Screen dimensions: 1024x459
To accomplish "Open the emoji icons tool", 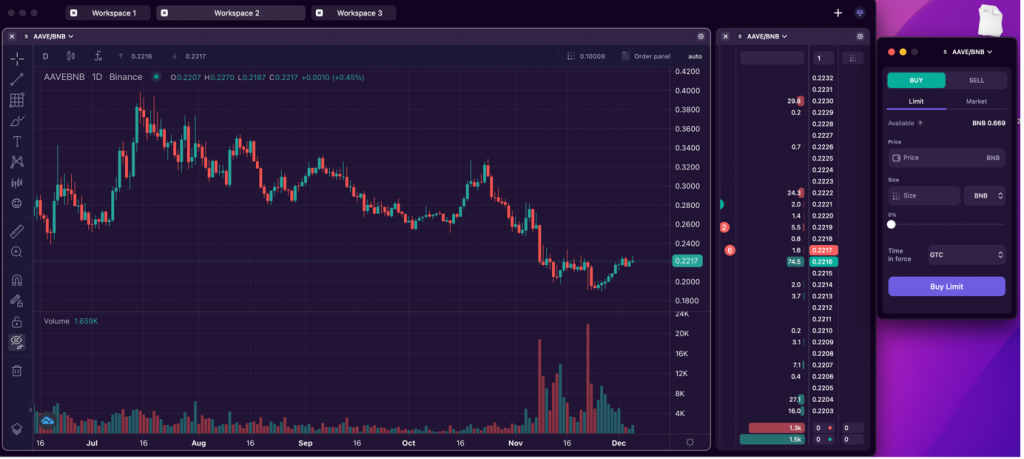I will point(17,204).
